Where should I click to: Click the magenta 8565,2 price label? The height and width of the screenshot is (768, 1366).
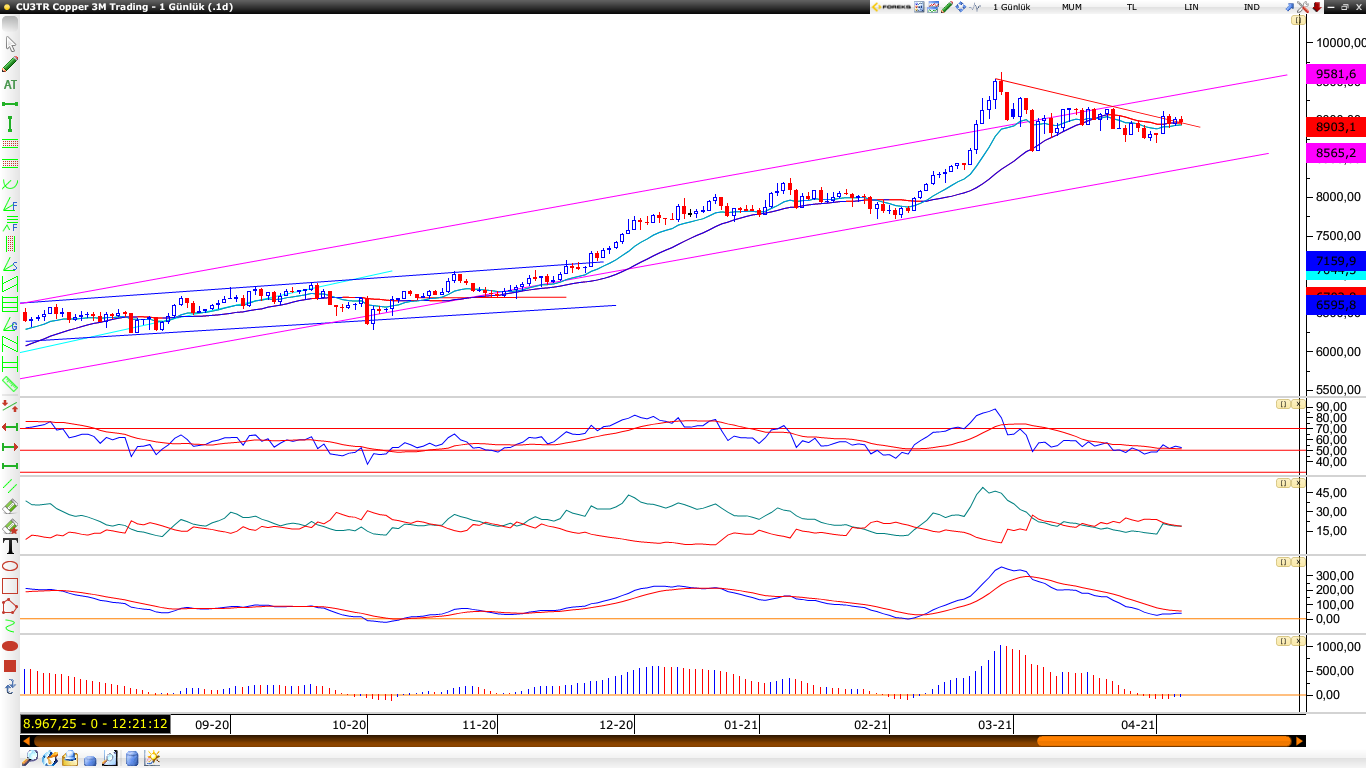(1336, 153)
